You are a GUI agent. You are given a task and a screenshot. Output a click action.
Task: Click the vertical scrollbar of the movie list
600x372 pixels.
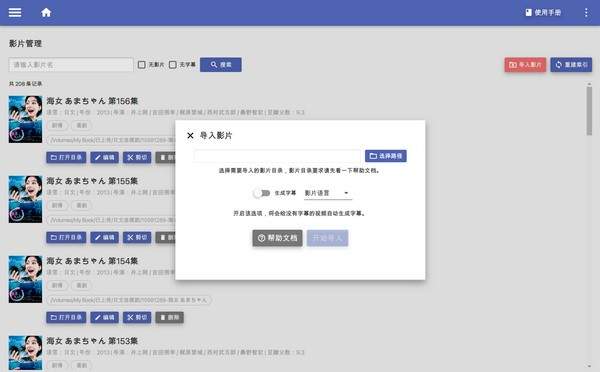tap(589, 111)
